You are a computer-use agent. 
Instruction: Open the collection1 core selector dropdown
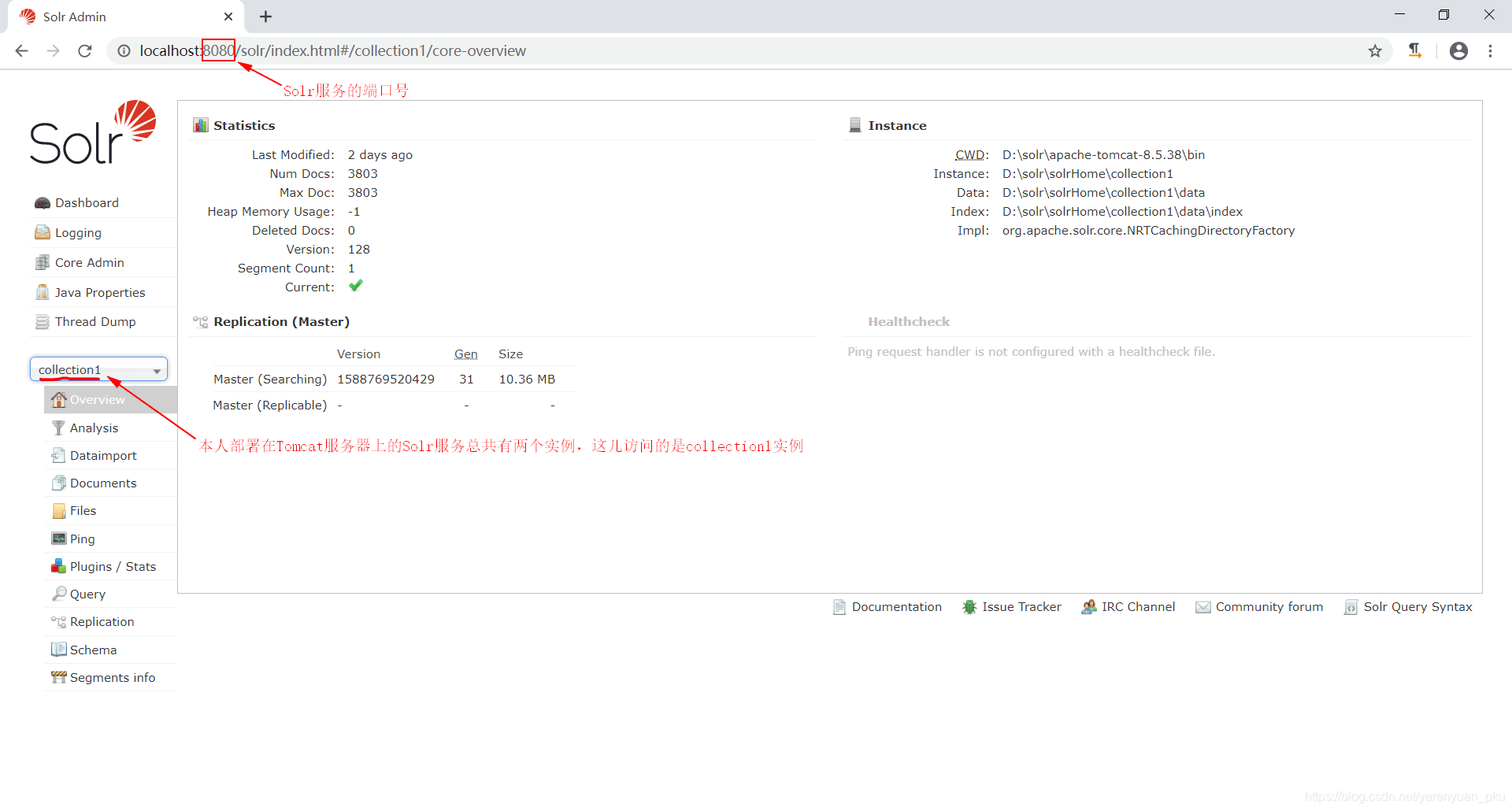click(99, 370)
